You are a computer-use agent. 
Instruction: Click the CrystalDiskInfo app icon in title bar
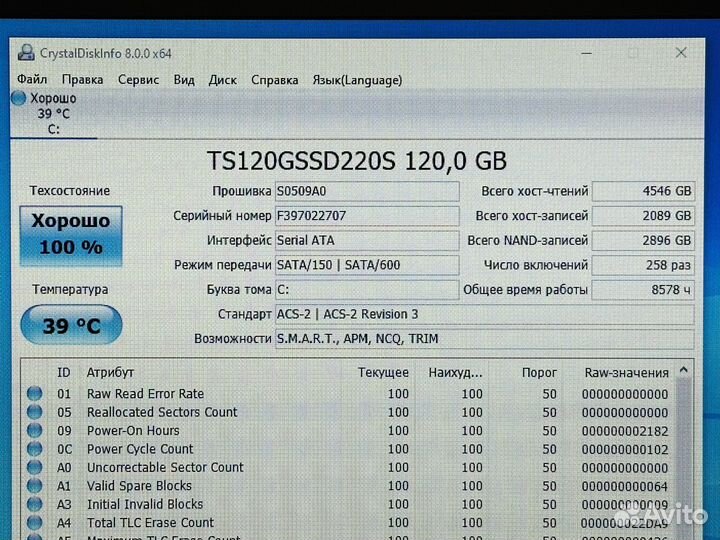click(26, 53)
